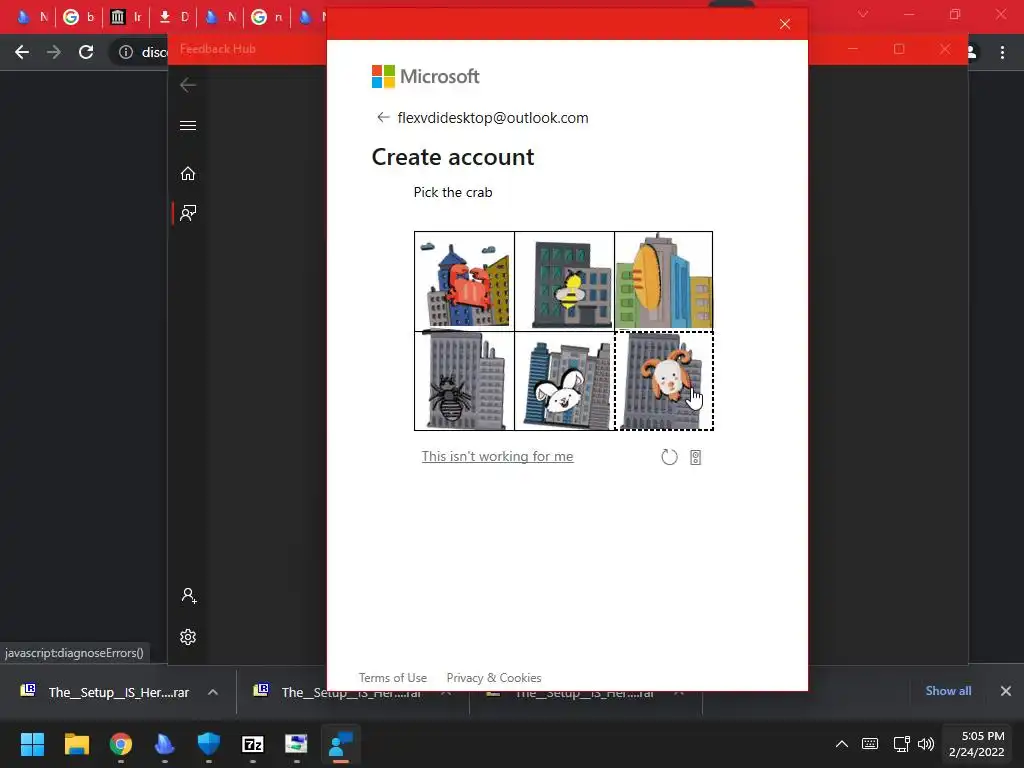The image size is (1024, 768).
Task: Select the white rabbit image tile
Action: point(564,381)
